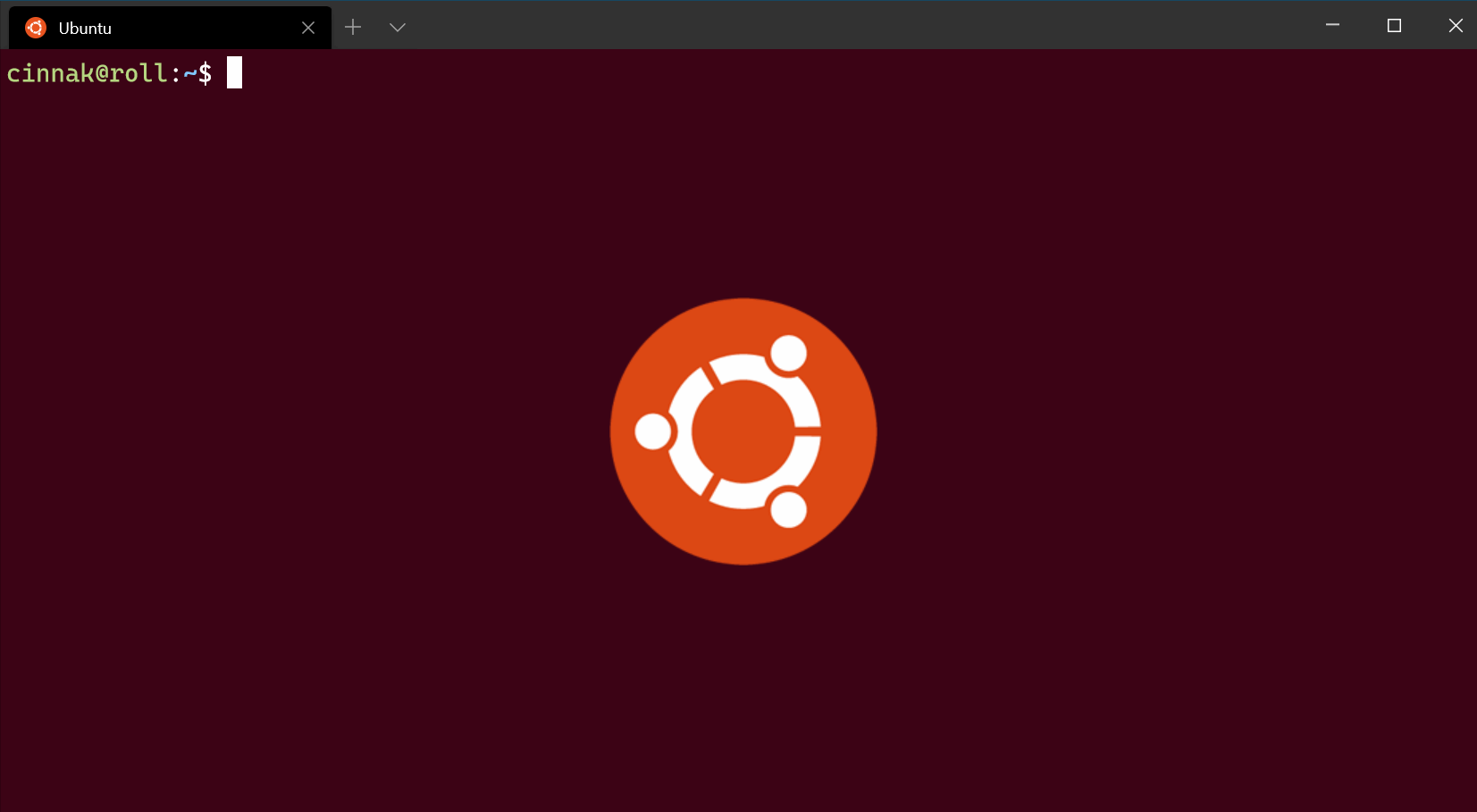
Task: Select the new tab plus icon
Action: click(353, 27)
